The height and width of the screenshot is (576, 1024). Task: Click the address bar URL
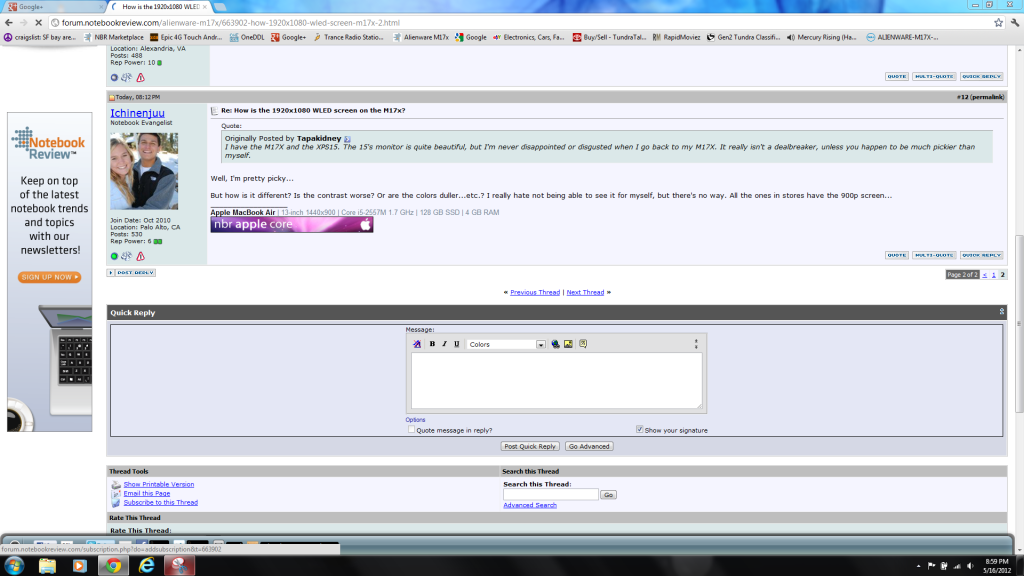coord(231,23)
